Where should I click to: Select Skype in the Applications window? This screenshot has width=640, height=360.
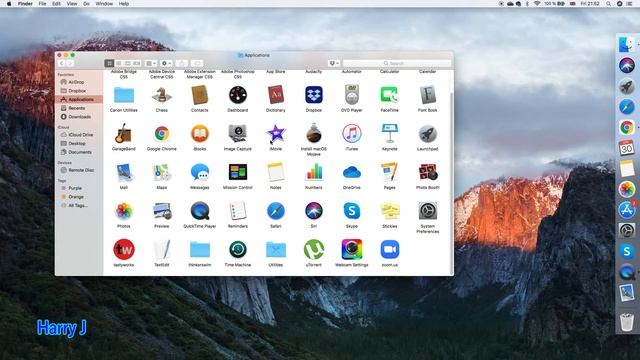point(351,211)
